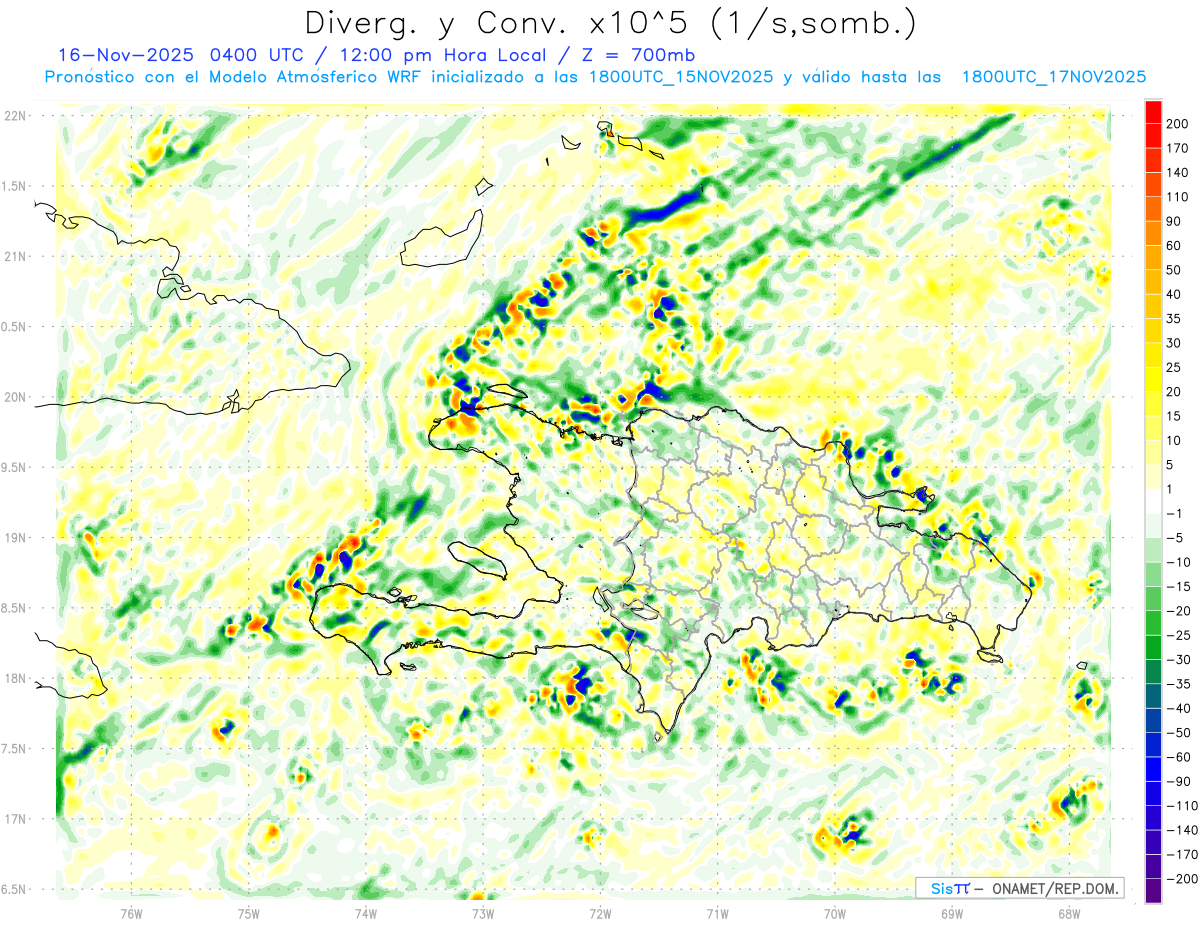
Task: Click the longitude label '71W'
Action: pyautogui.click(x=717, y=913)
